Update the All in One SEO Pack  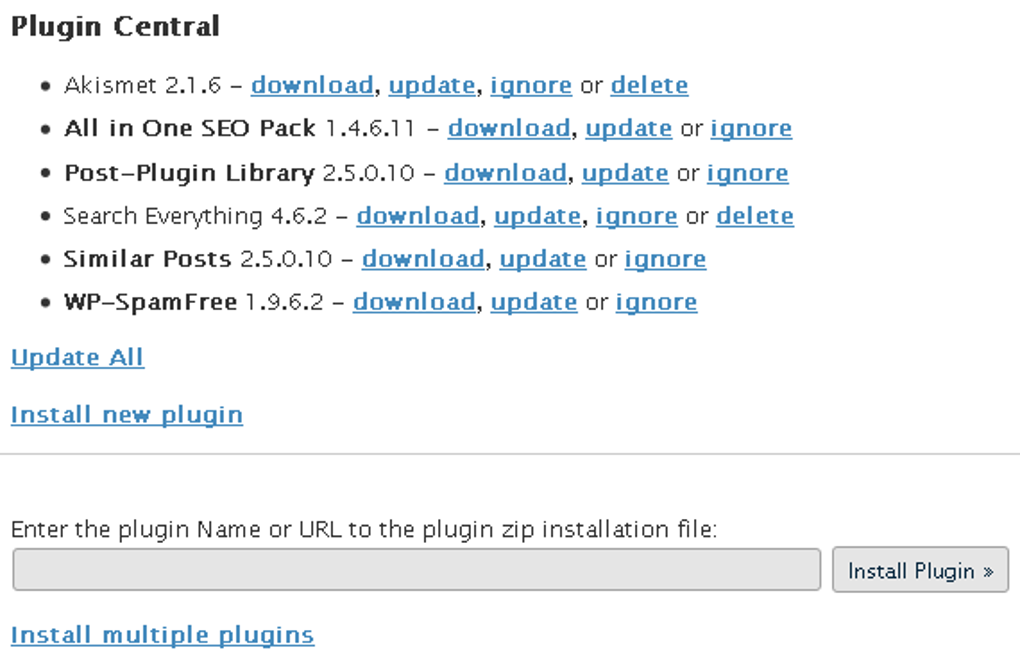pos(628,128)
